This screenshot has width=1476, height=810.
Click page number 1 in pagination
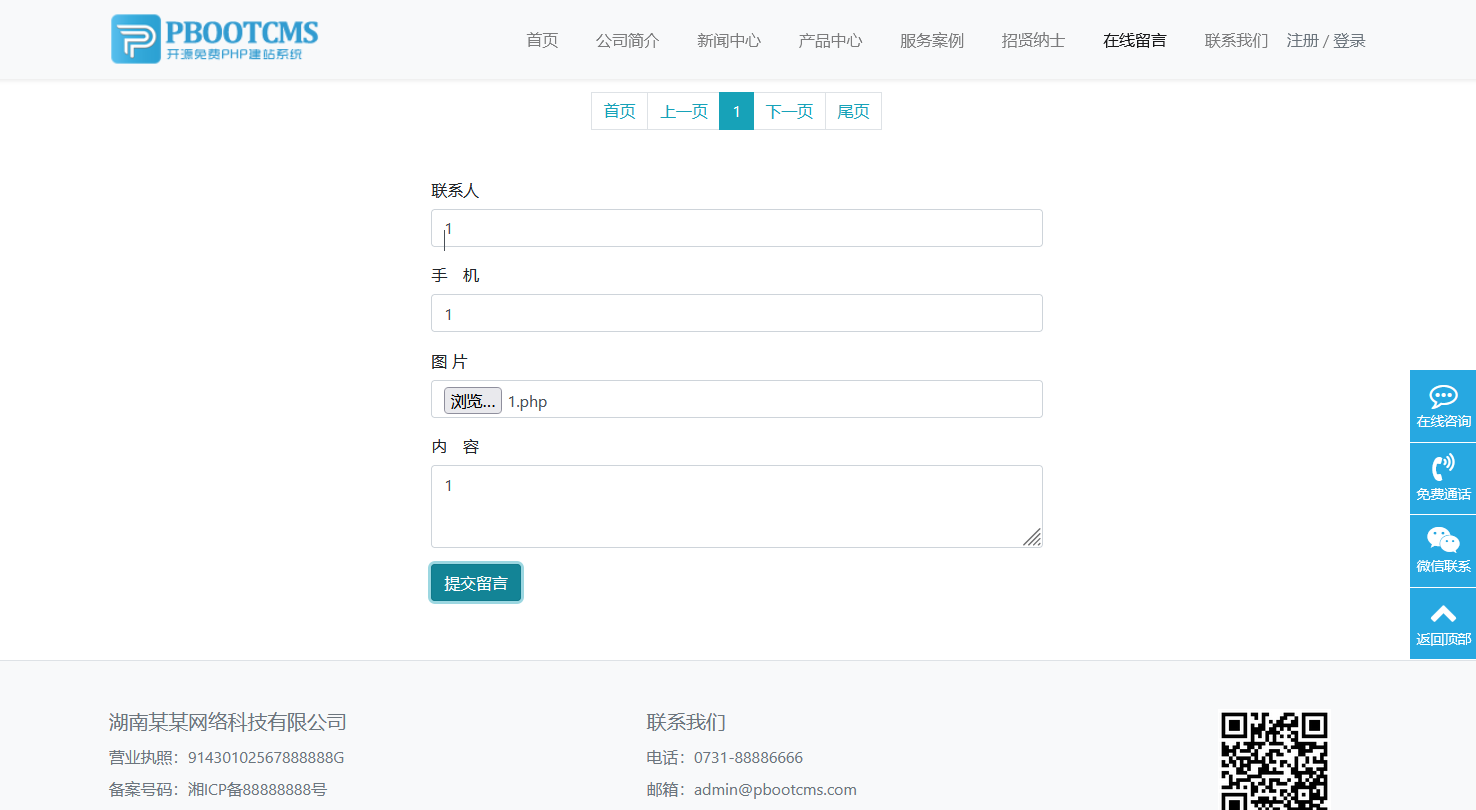[x=736, y=111]
